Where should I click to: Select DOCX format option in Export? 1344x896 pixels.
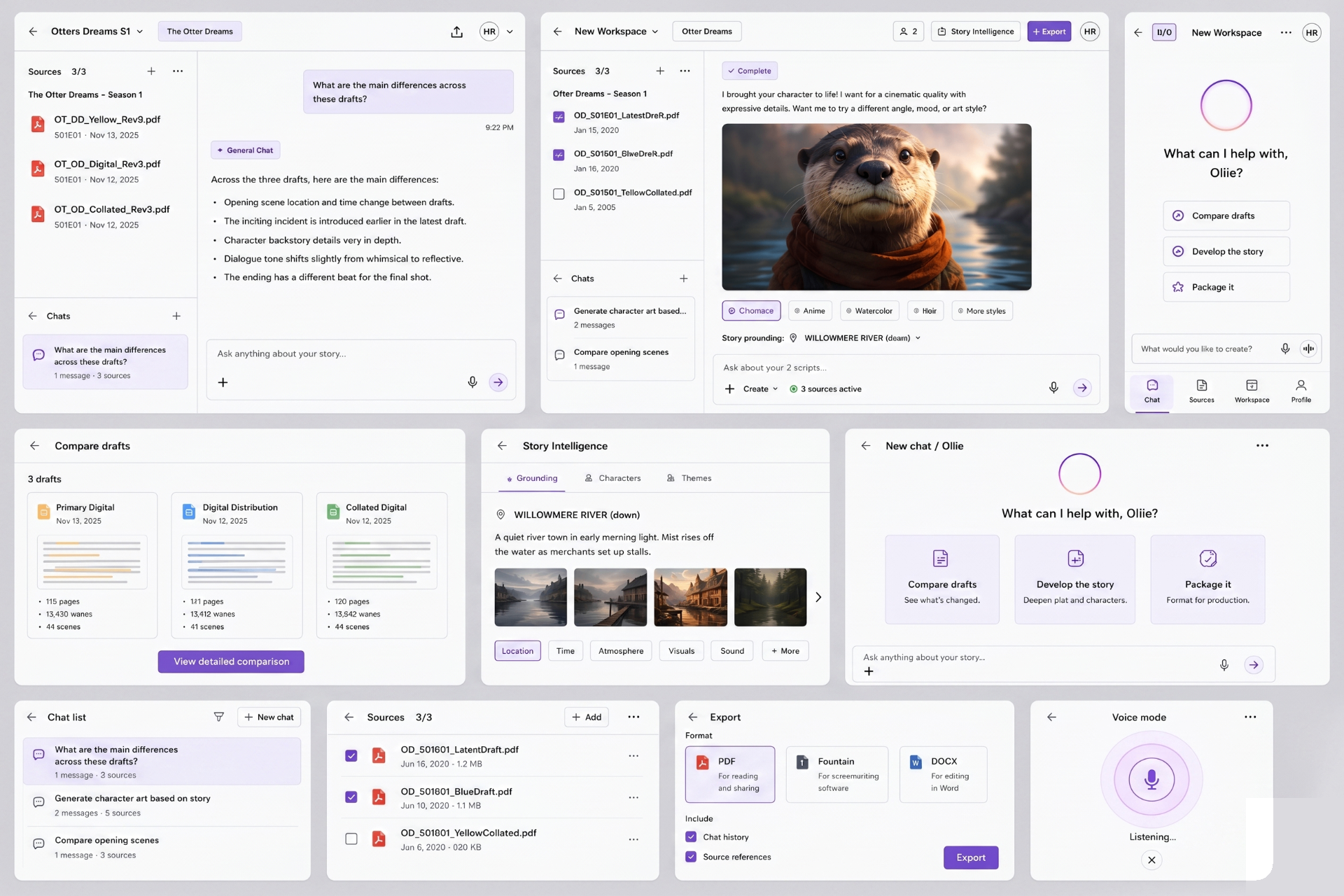944,774
